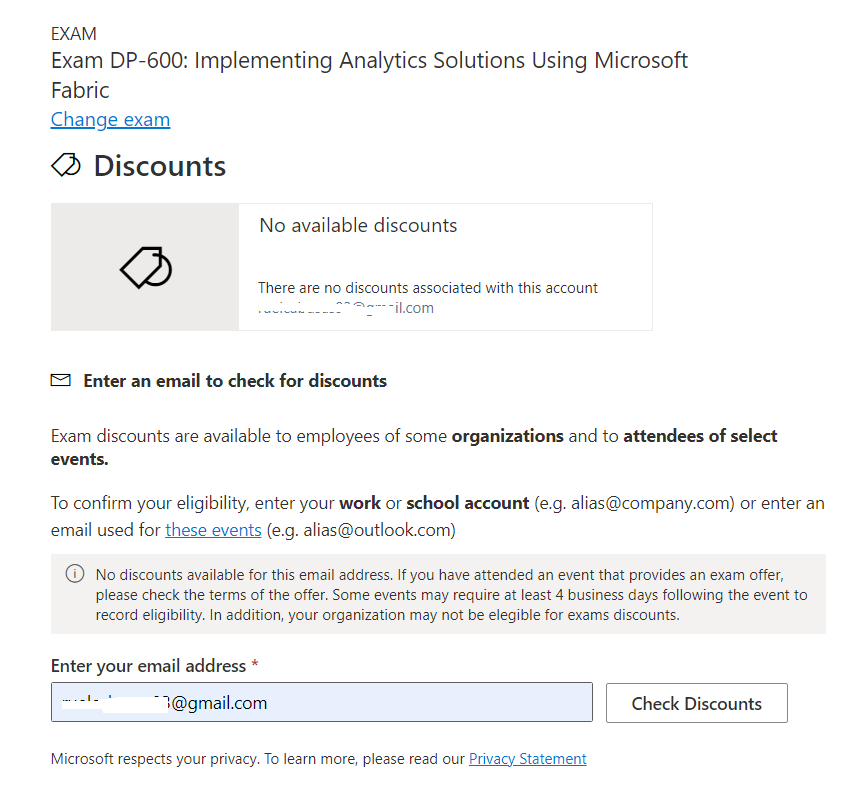Click the redacted account email in discount card
This screenshot has width=852, height=792.
pos(346,308)
